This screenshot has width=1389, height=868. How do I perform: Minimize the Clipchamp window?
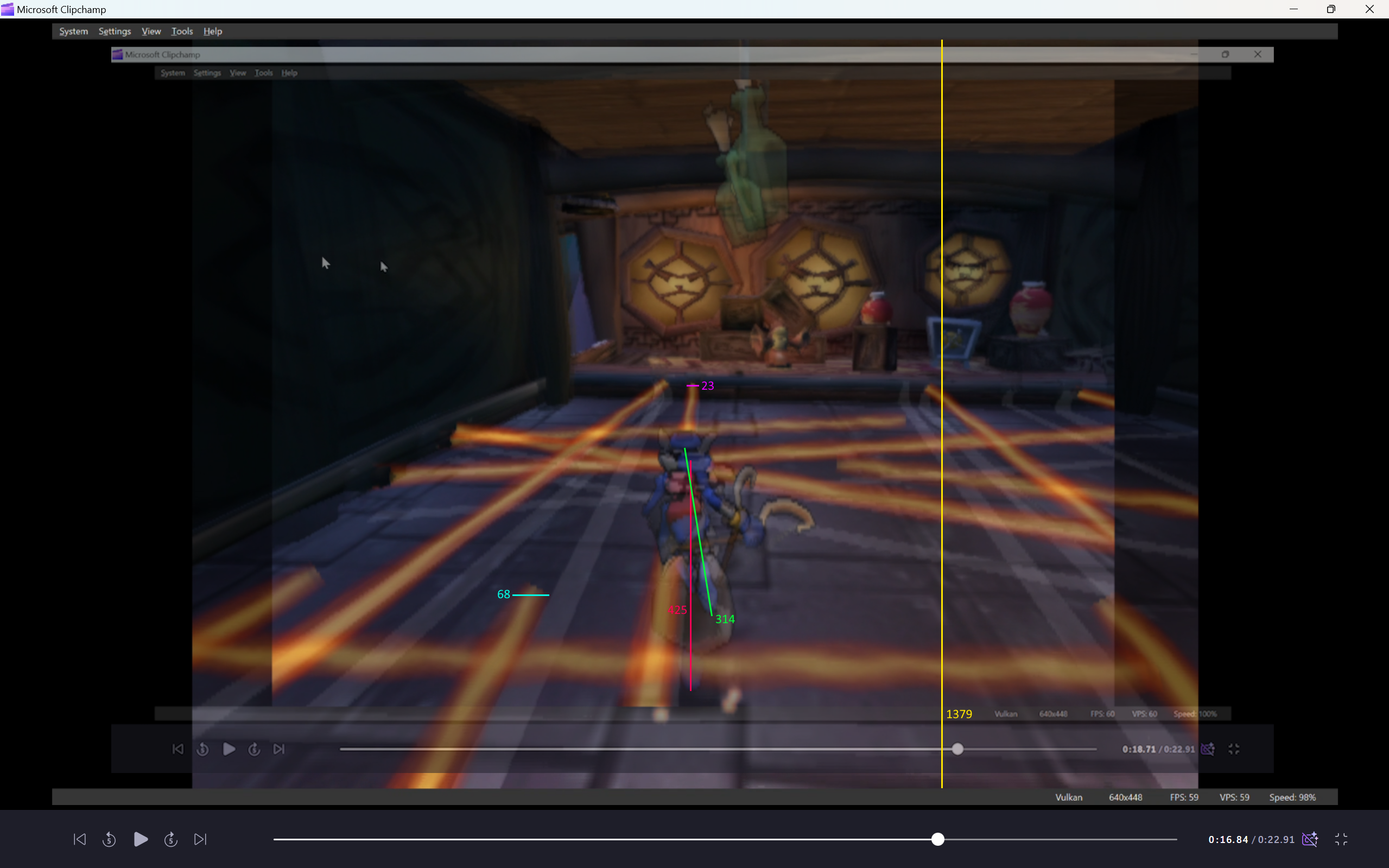[x=1293, y=9]
